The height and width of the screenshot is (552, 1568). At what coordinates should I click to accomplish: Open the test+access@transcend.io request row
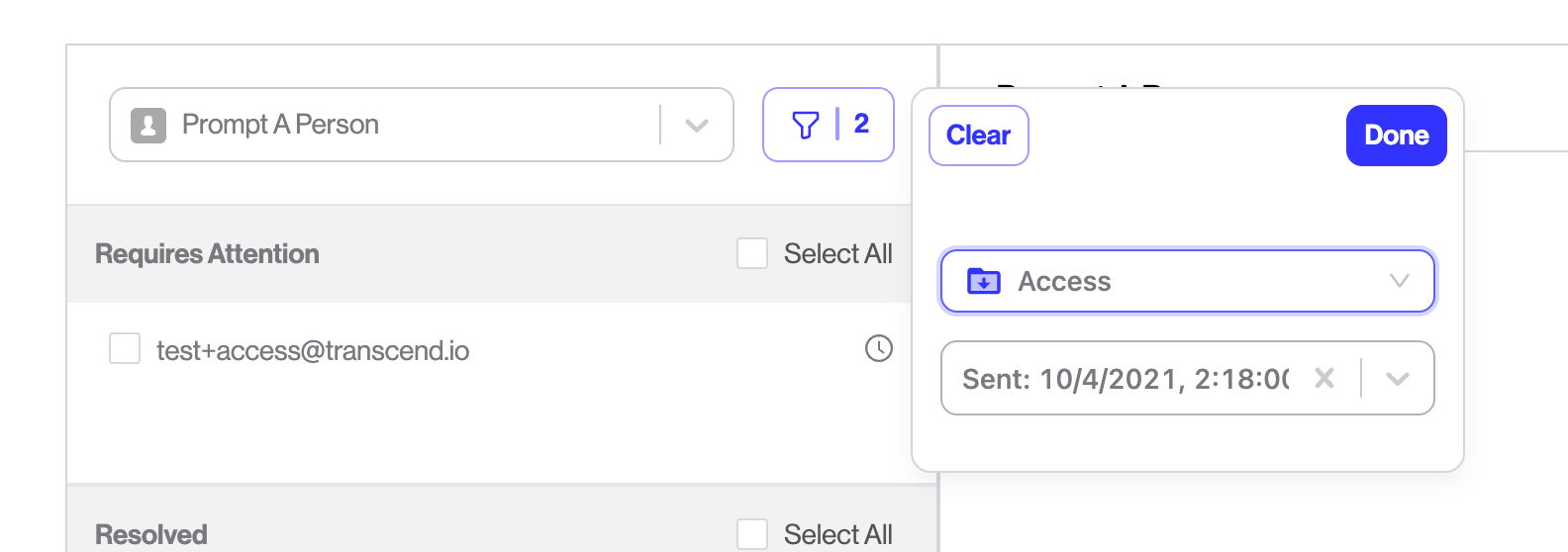tap(489, 349)
